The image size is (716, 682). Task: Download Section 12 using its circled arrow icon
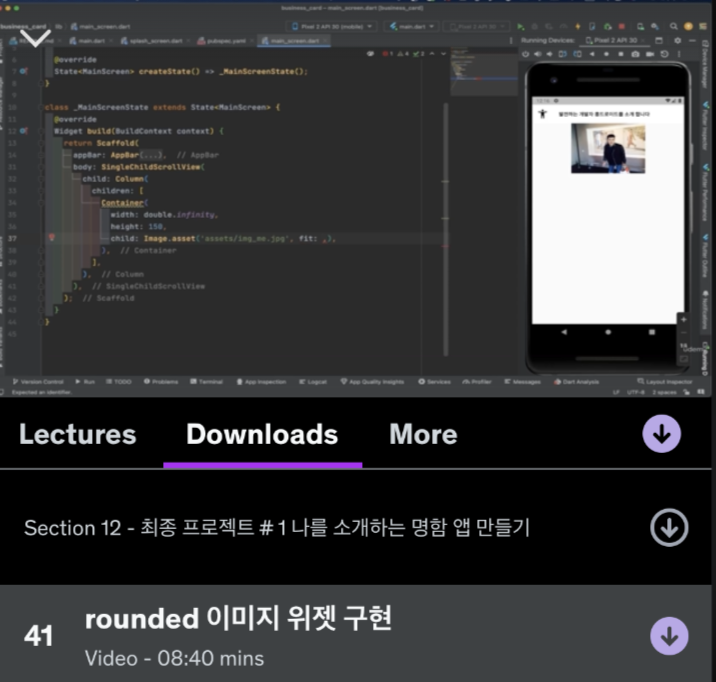click(x=669, y=528)
